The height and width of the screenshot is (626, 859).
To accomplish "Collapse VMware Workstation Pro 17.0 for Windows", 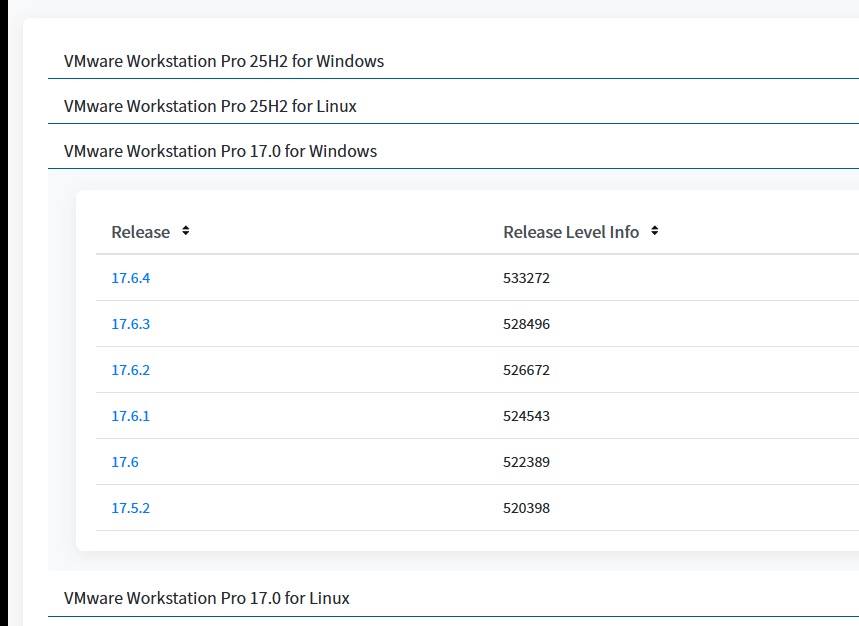I will click(220, 151).
